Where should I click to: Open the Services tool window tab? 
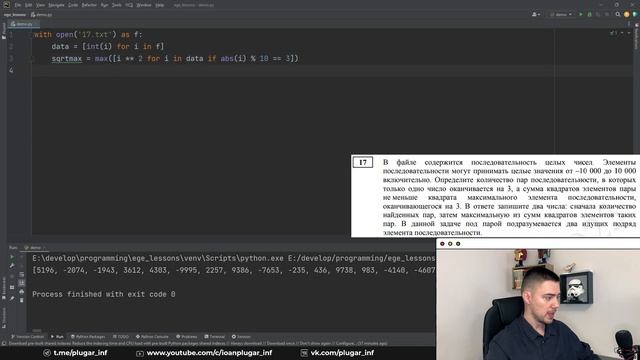(x=241, y=337)
